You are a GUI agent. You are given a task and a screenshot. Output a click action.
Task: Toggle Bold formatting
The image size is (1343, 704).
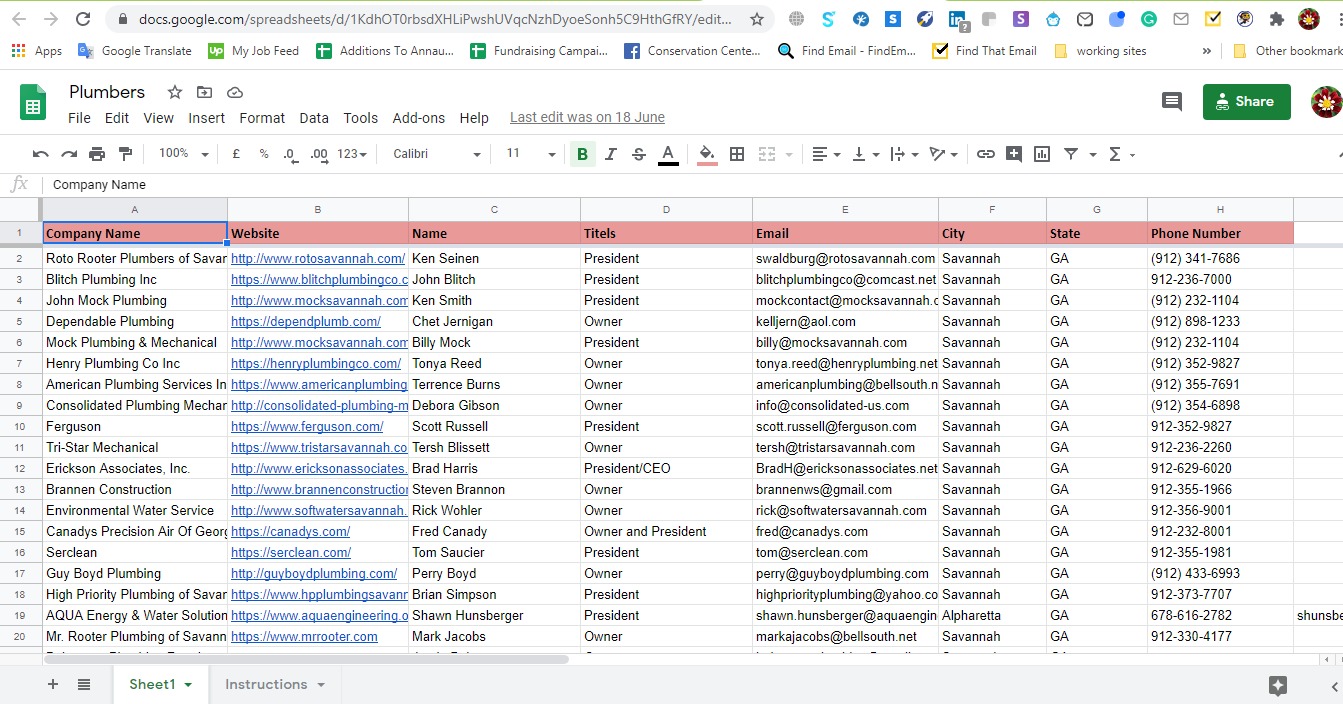[582, 154]
